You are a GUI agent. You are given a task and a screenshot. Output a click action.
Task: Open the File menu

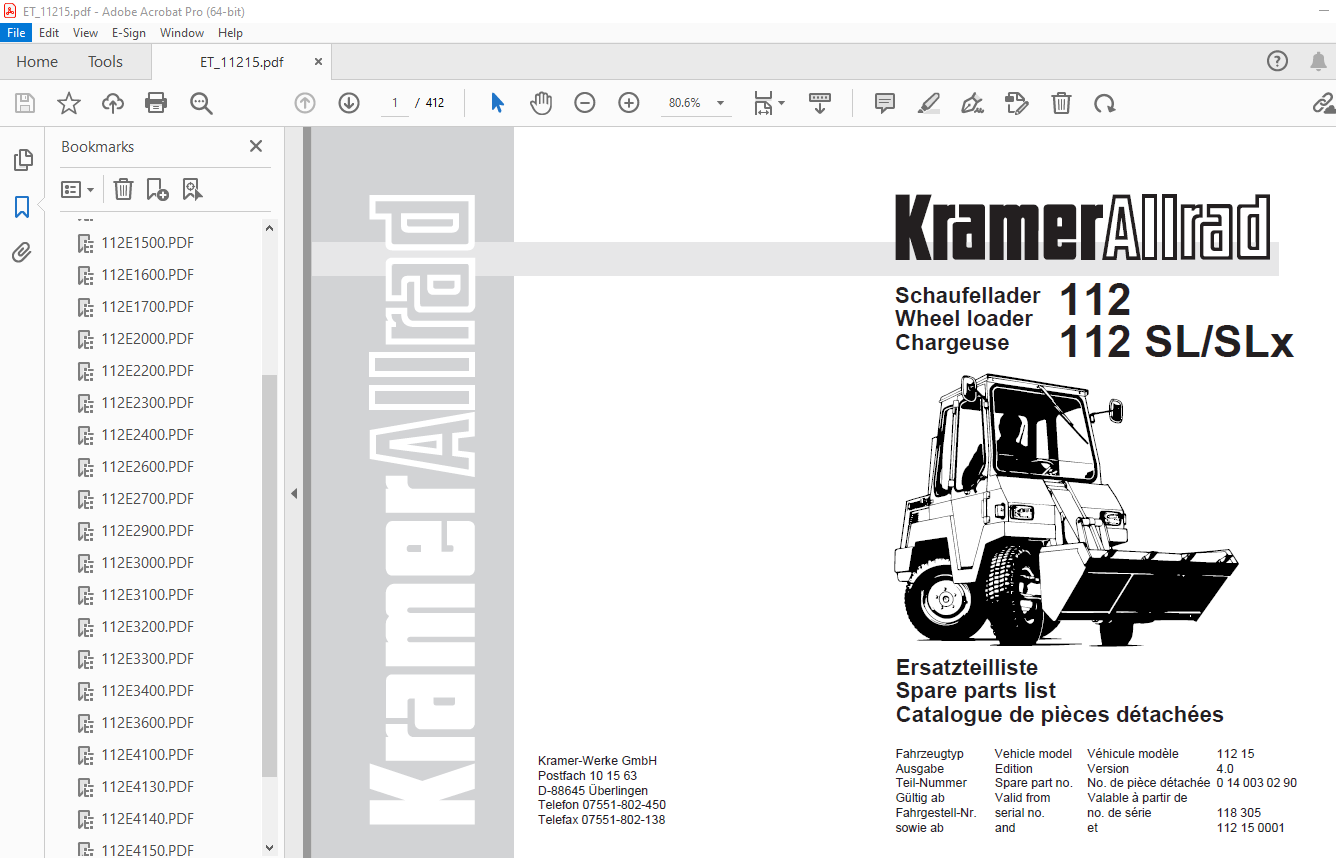click(17, 33)
